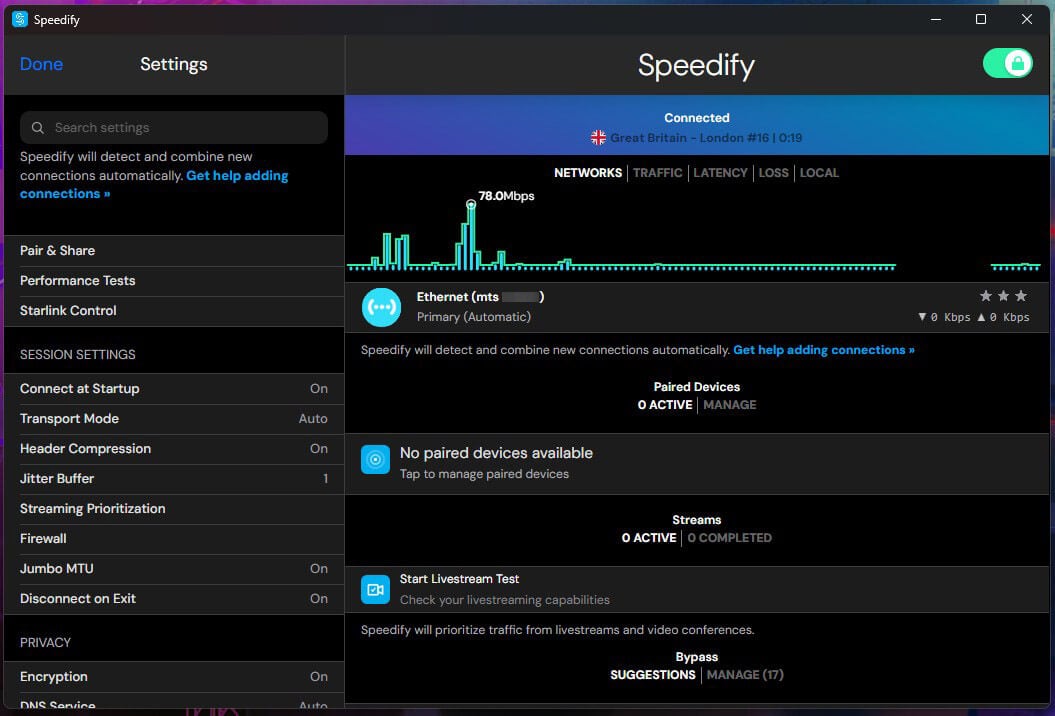
Task: Select the 0 ACTIVE streams tab
Action: pos(649,538)
